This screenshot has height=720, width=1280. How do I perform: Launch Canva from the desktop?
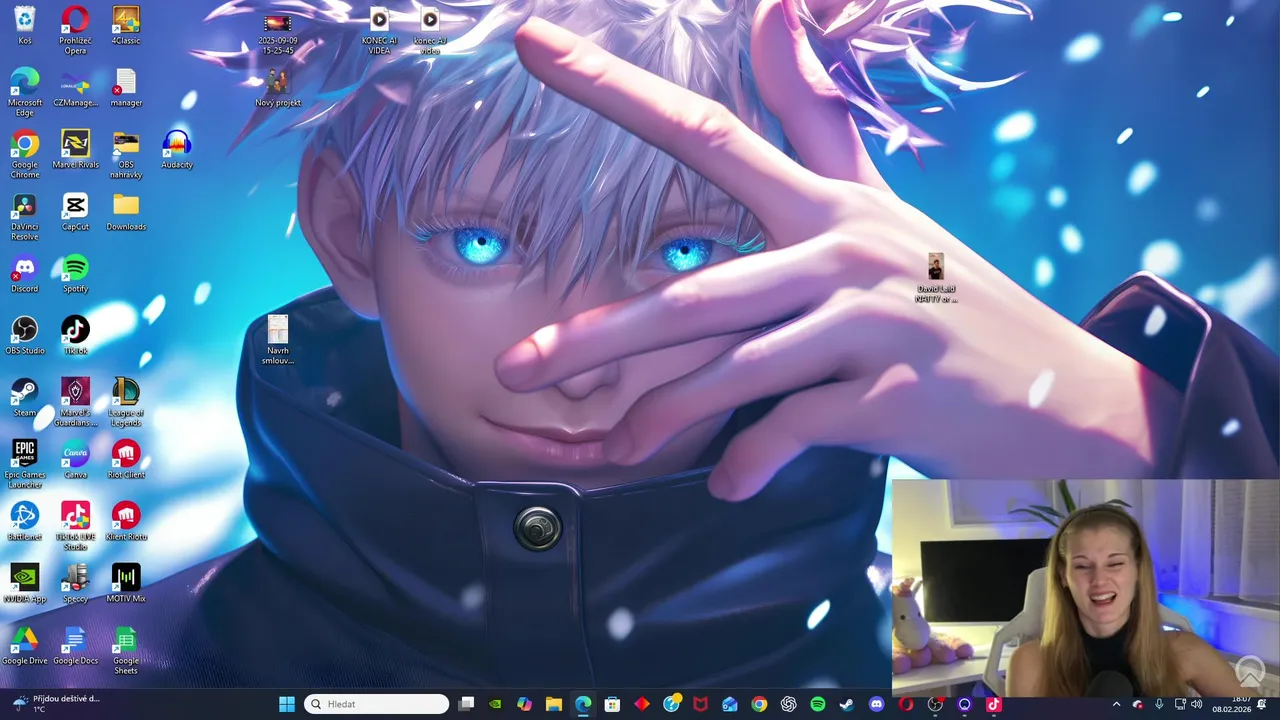(x=75, y=460)
